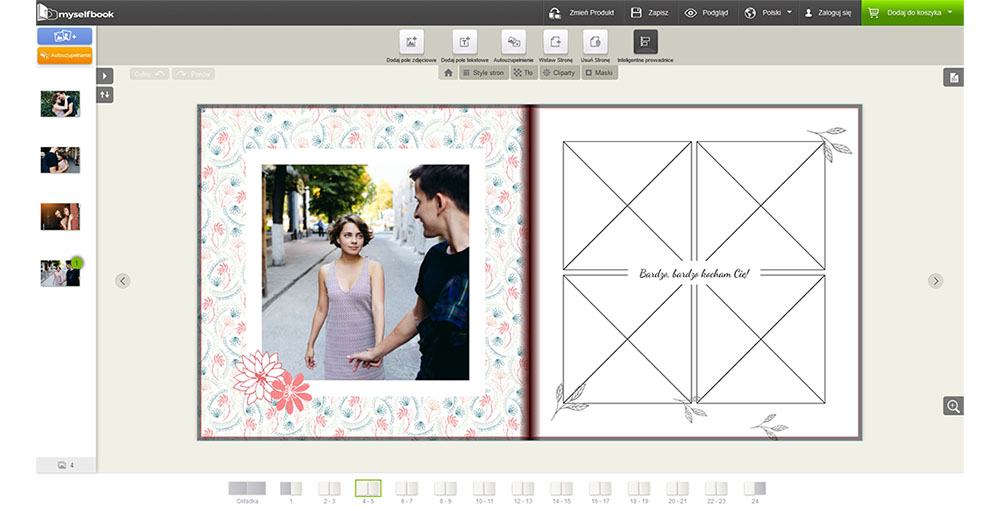Expand the left photo panel arrow
This screenshot has width=1000, height=511.
(105, 76)
